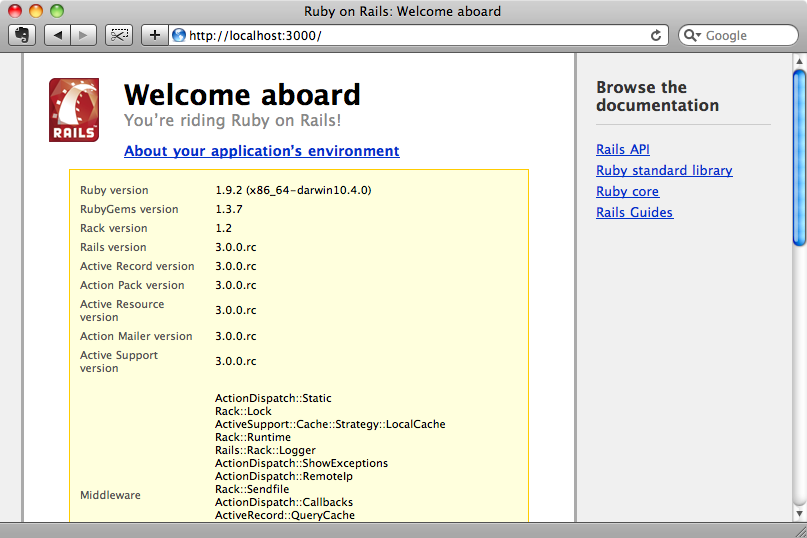The image size is (807, 538).
Task: Click the 'Rails version' label
Action: [x=113, y=248]
